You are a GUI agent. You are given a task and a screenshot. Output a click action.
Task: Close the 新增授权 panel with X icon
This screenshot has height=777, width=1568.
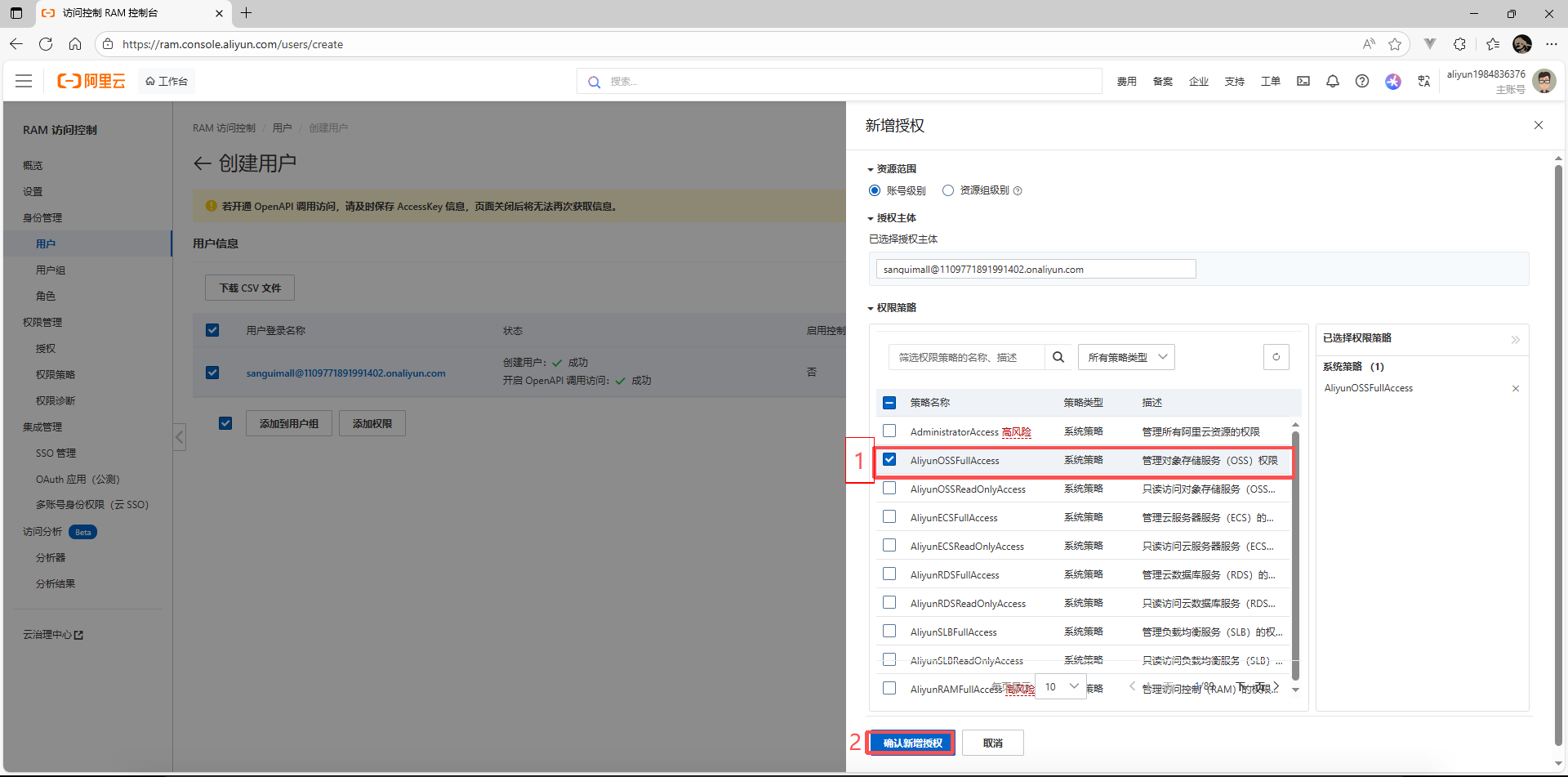(x=1538, y=125)
